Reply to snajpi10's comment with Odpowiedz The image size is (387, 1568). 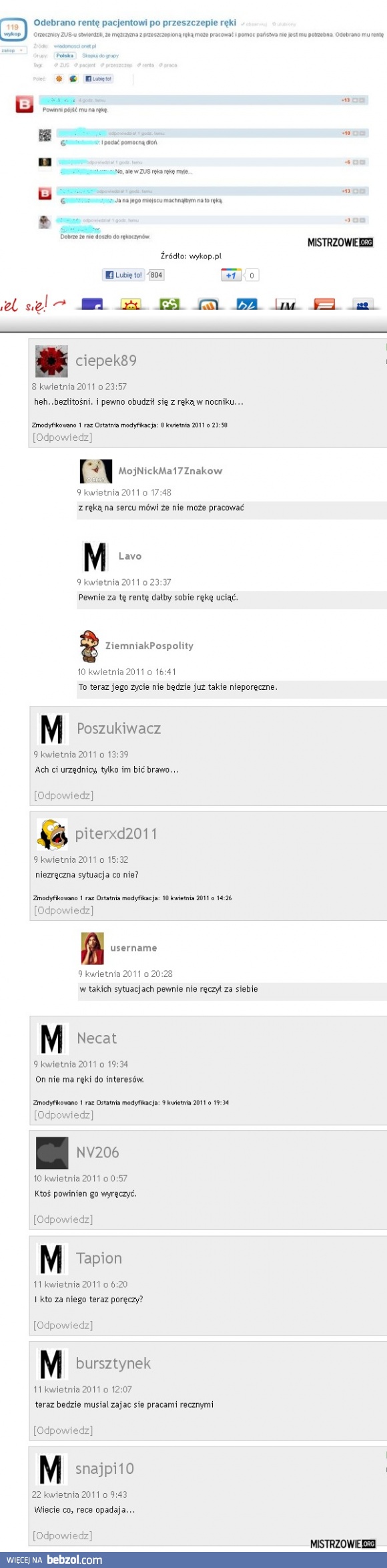tap(63, 1535)
